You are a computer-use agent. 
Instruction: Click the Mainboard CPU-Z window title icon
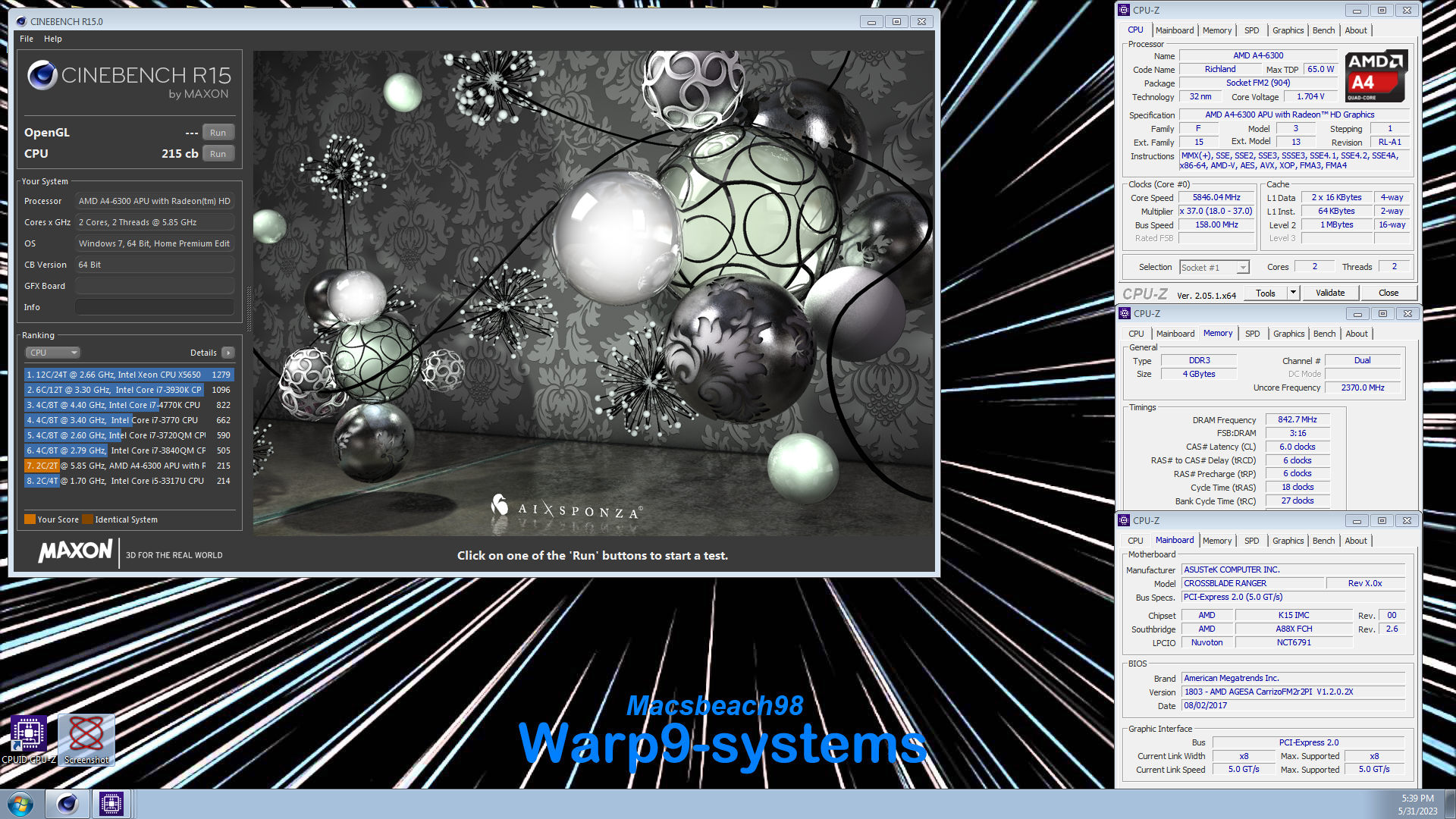click(1124, 520)
